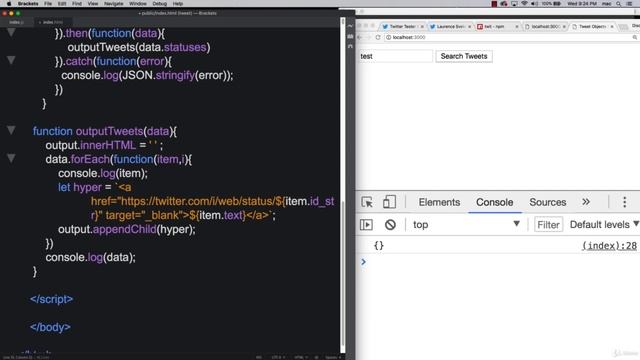This screenshot has height=360, width=640.
Task: Click the AirPlay display icon in menu bar
Action: [x=514, y=4]
